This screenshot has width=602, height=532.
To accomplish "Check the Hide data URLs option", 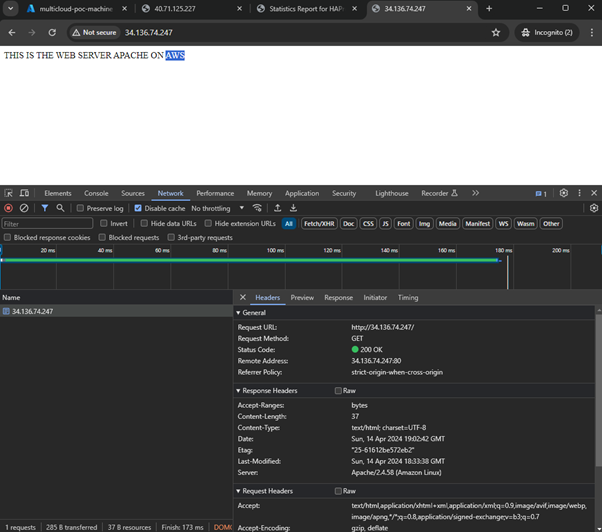I will click(x=144, y=224).
